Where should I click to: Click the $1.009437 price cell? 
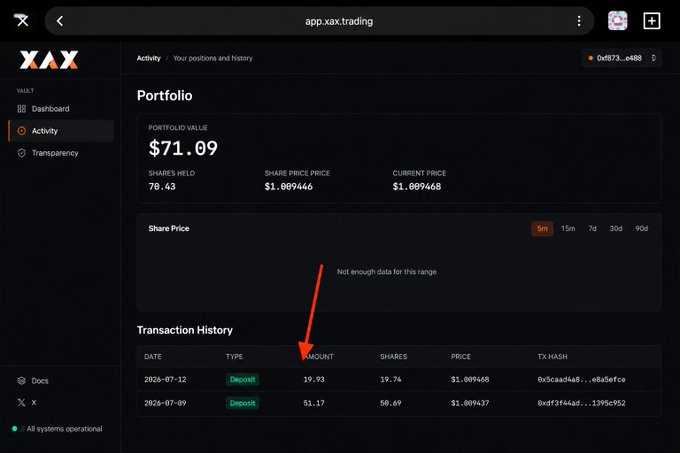470,403
